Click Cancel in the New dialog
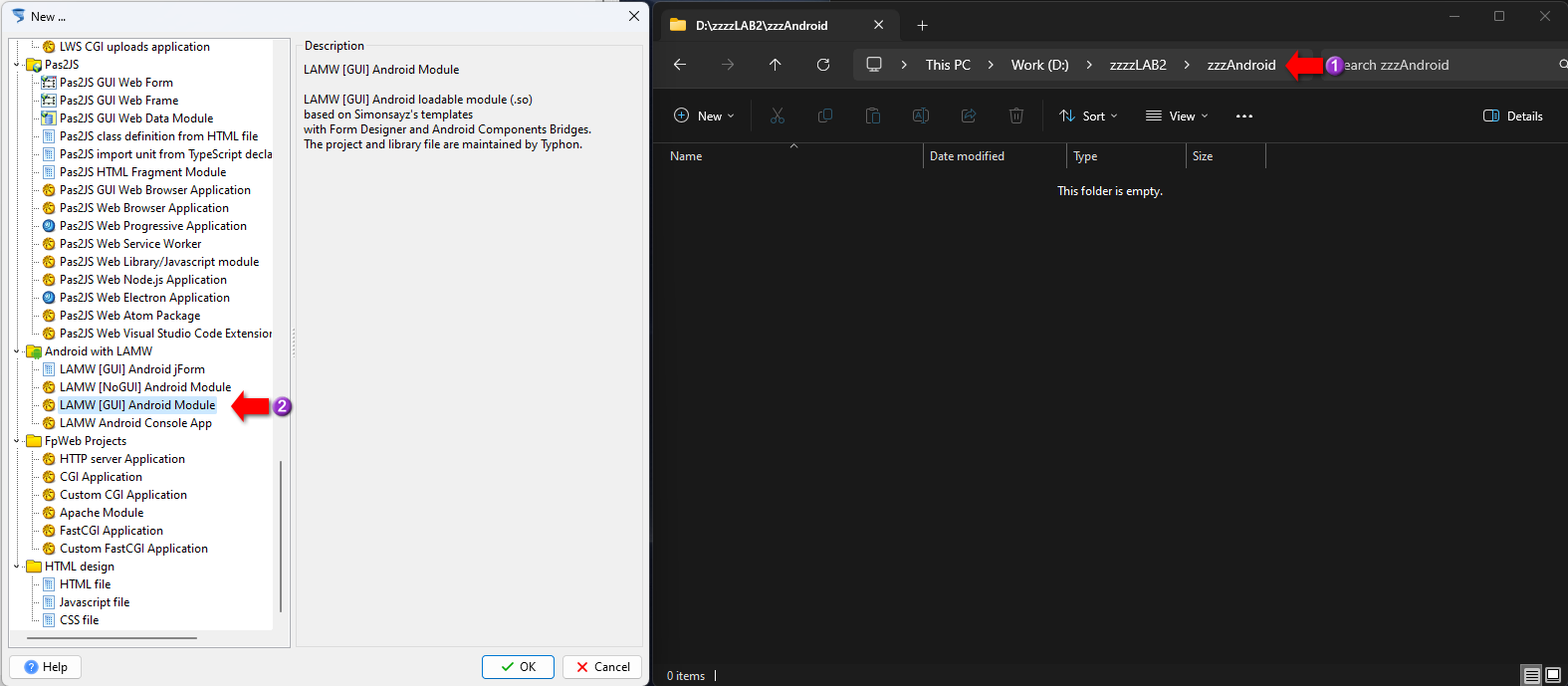The image size is (1568, 686). pos(602,667)
